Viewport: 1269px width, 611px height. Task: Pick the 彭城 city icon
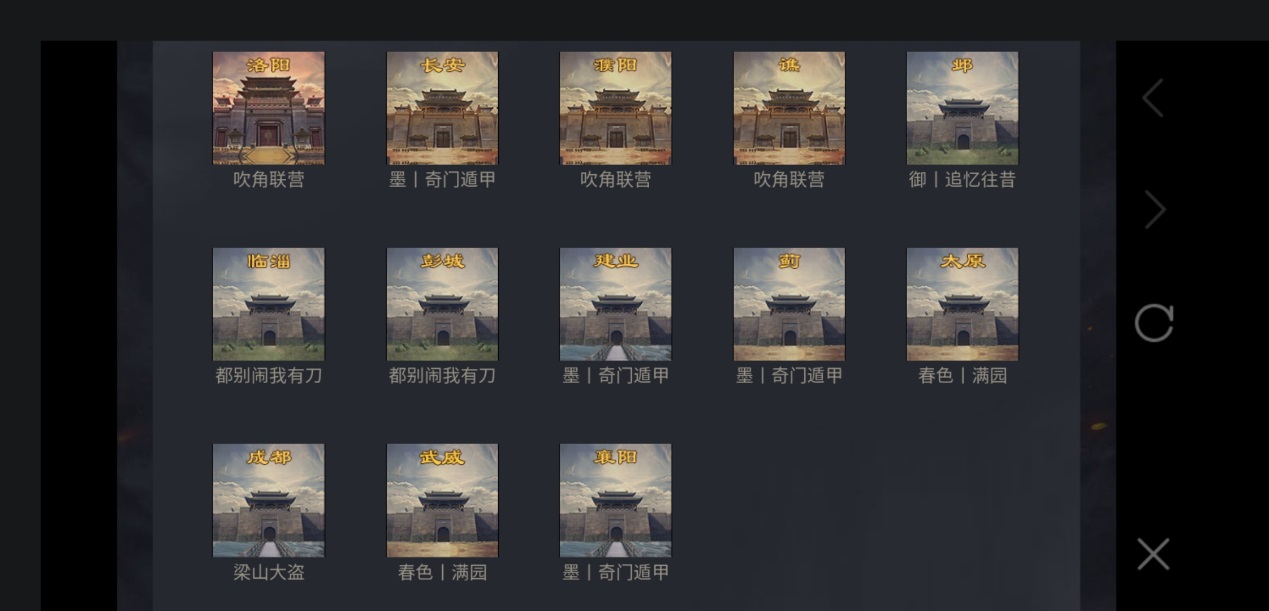pyautogui.click(x=442, y=304)
